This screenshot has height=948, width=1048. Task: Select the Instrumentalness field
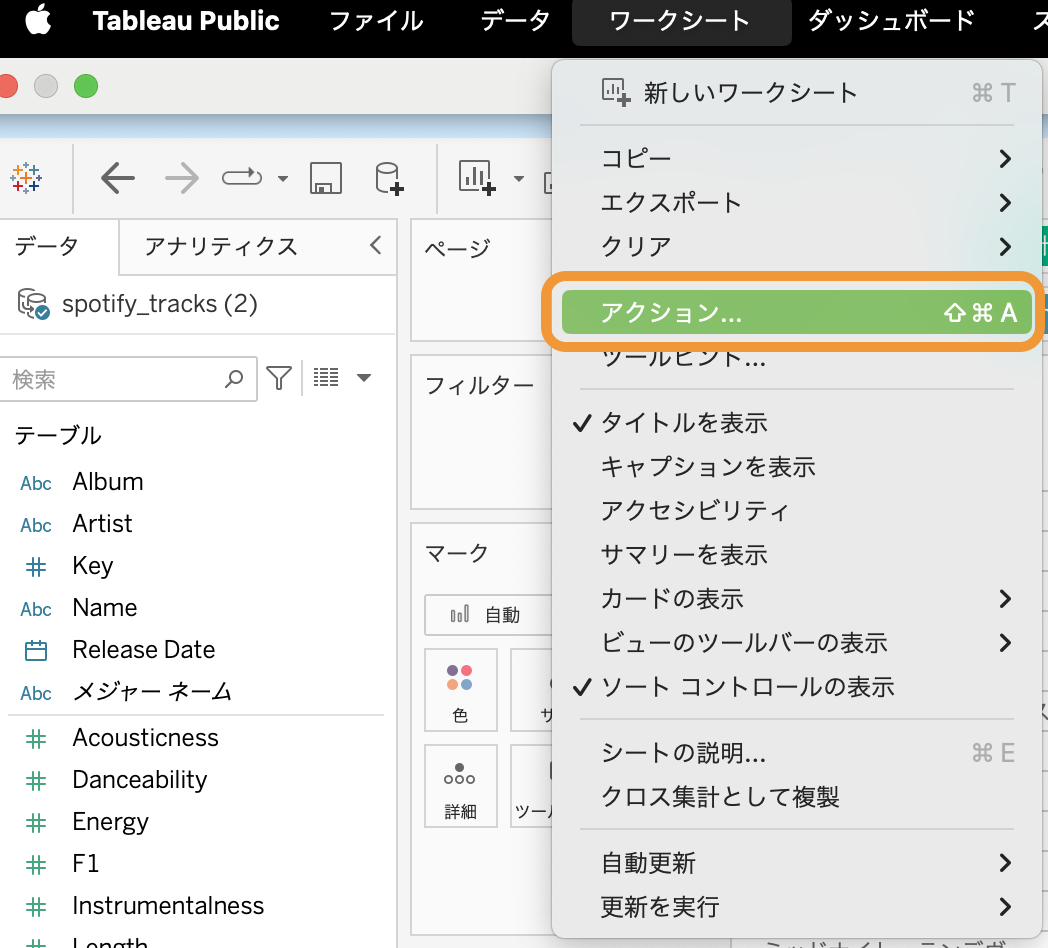click(168, 906)
